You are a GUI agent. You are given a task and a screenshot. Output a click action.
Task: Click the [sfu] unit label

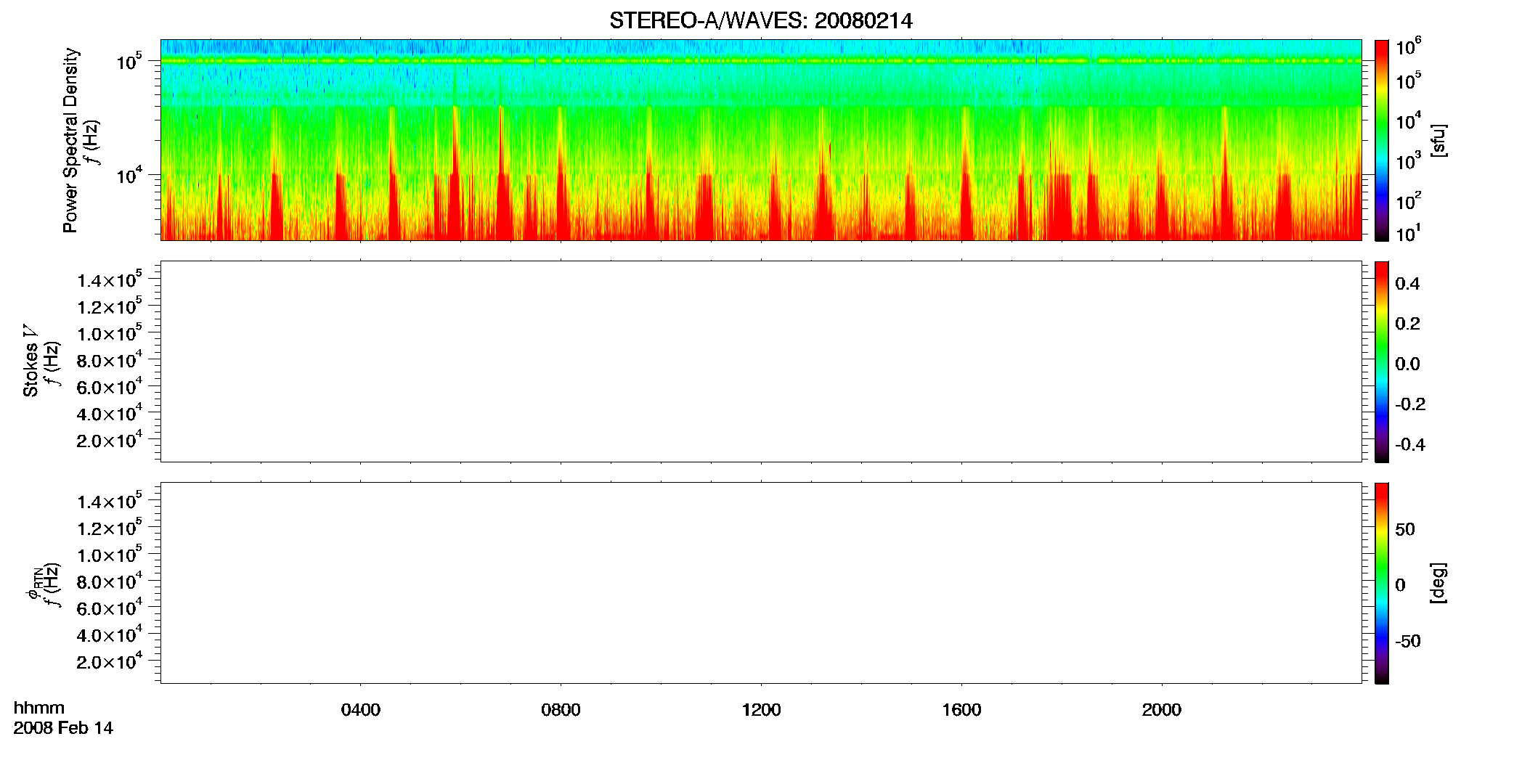point(1438,140)
